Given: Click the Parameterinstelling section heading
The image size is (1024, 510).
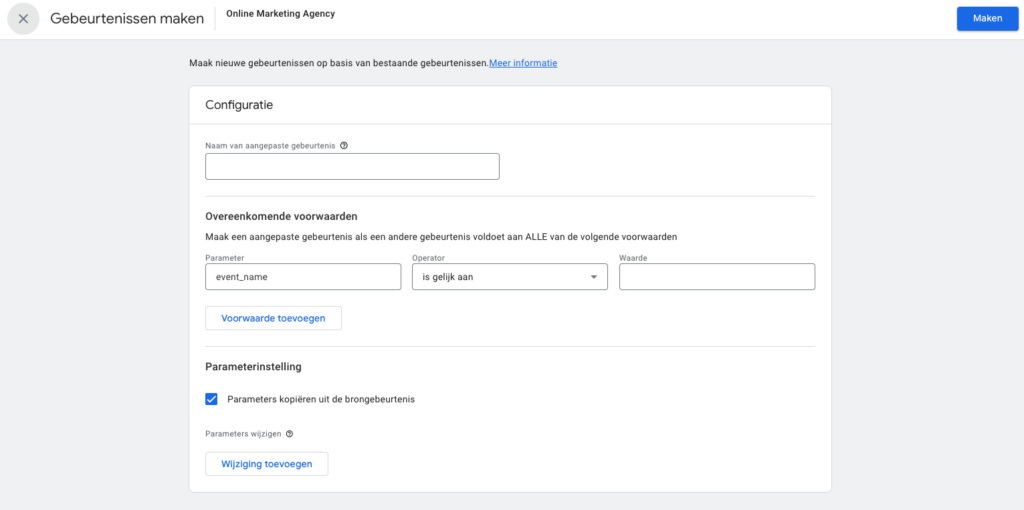Looking at the screenshot, I should pyautogui.click(x=253, y=367).
